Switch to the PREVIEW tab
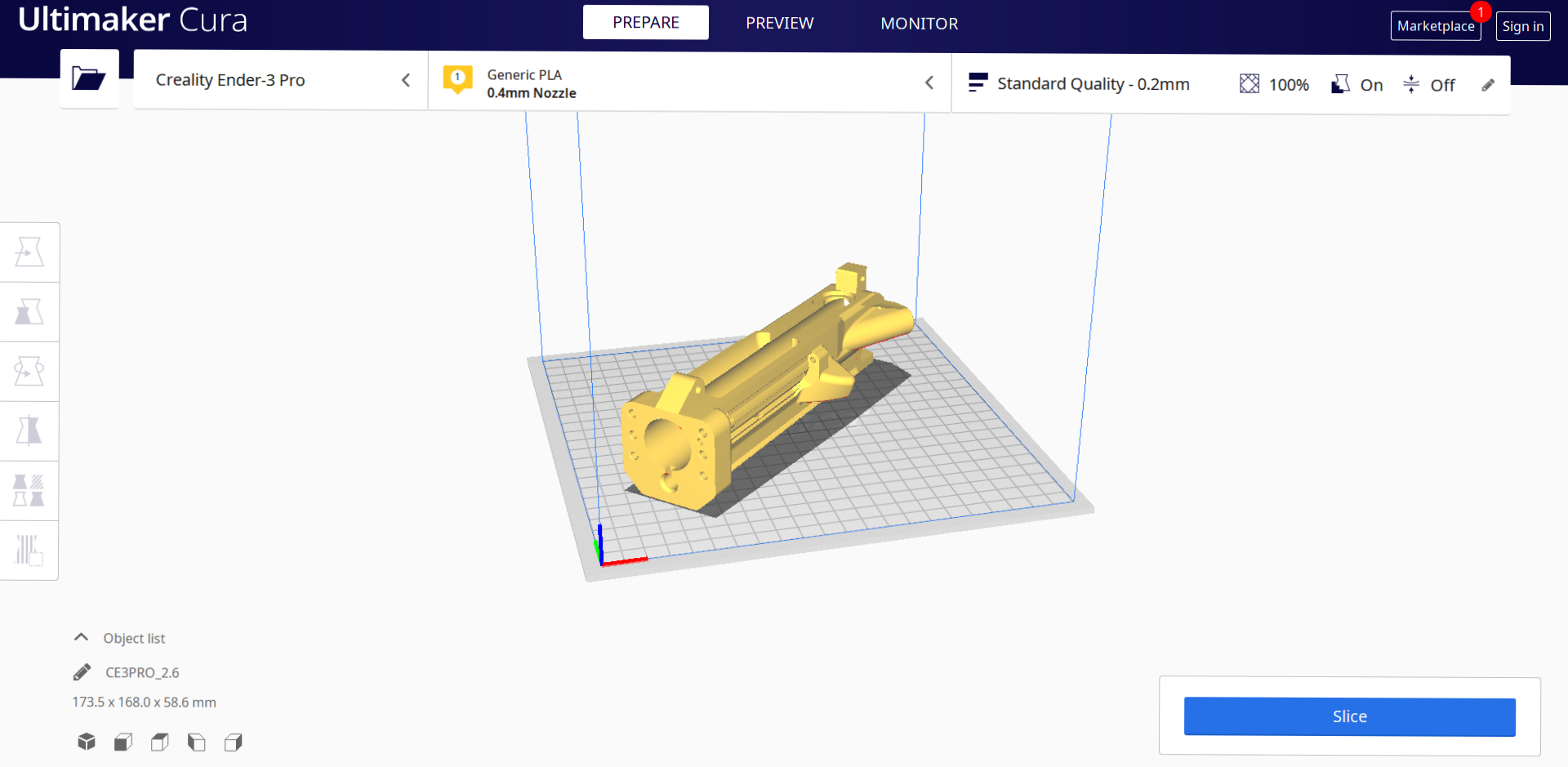 click(x=779, y=23)
